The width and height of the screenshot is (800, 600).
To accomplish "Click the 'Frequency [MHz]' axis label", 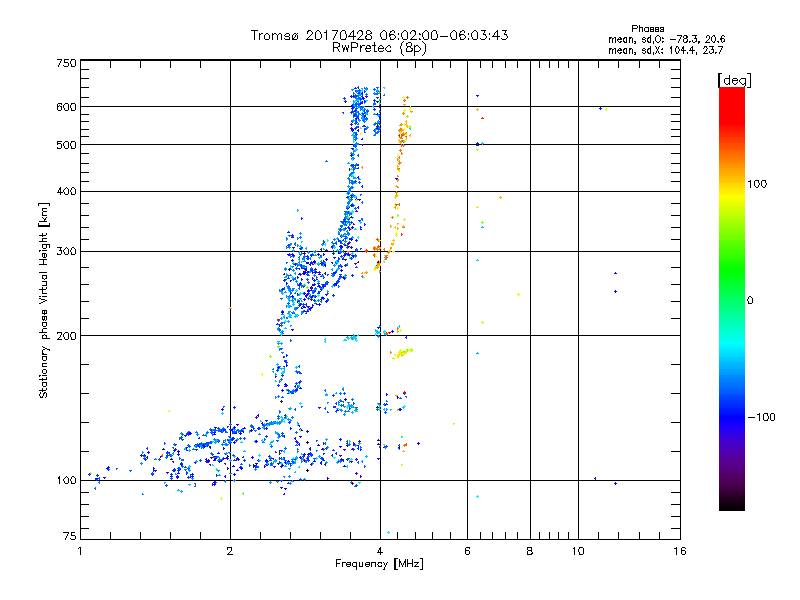I will click(379, 564).
